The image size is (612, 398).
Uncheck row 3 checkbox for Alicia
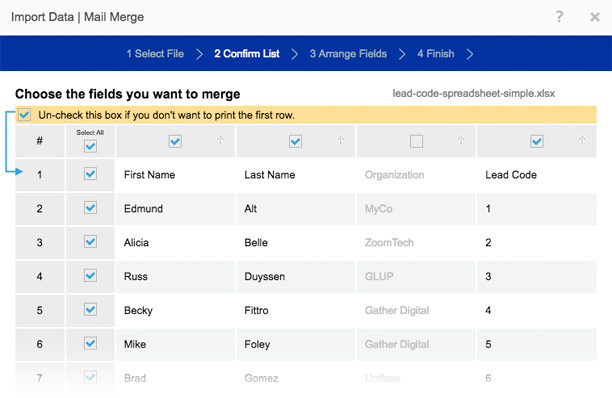pos(90,242)
